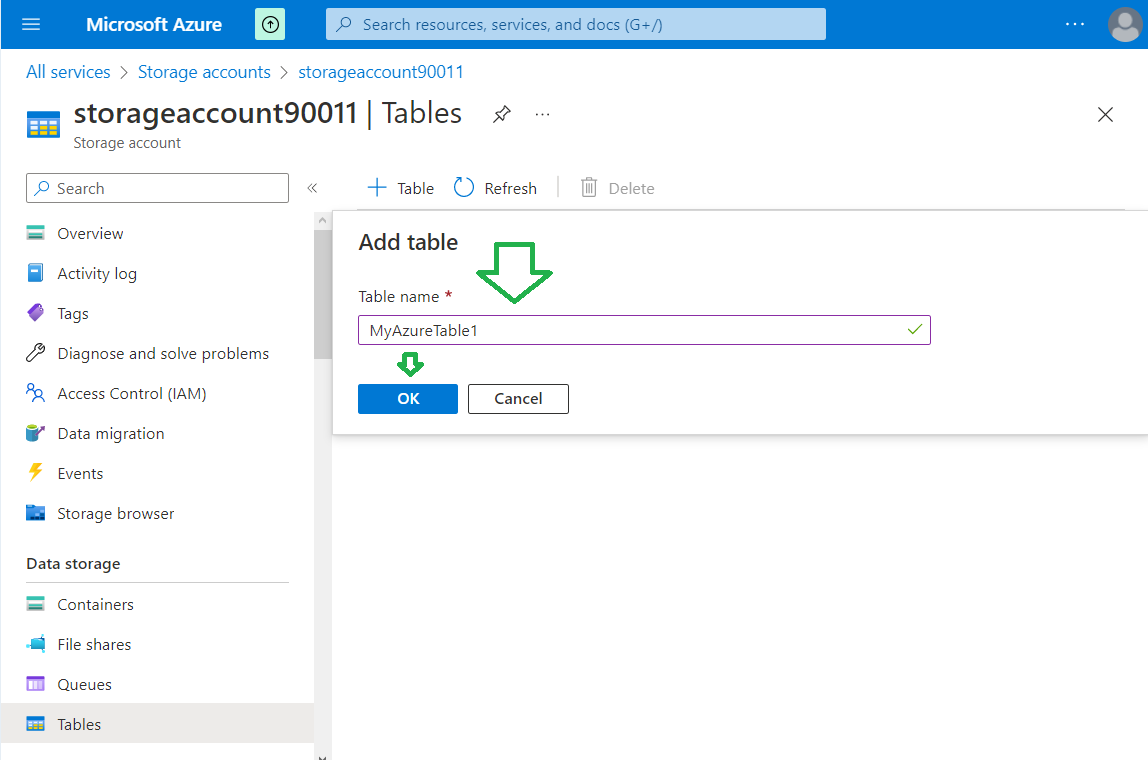Screen dimensions: 1148x760
Task: Refresh the tables list
Action: (x=496, y=188)
